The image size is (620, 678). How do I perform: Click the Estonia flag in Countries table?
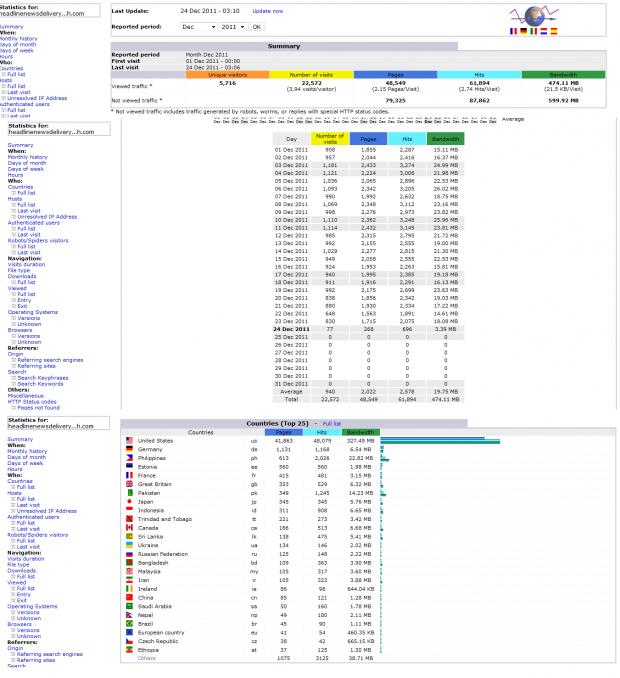[x=129, y=466]
